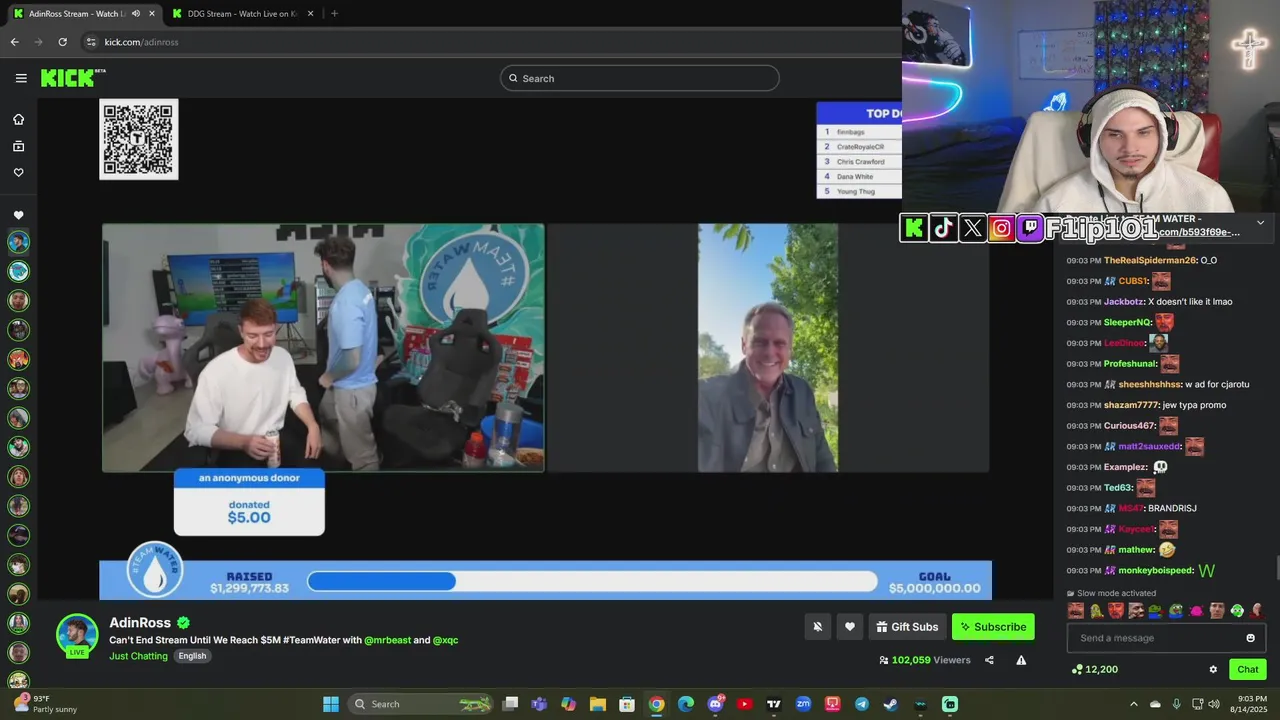The height and width of the screenshot is (720, 1280).
Task: Collapse the chat panel with the chevron
Action: [x=1260, y=223]
